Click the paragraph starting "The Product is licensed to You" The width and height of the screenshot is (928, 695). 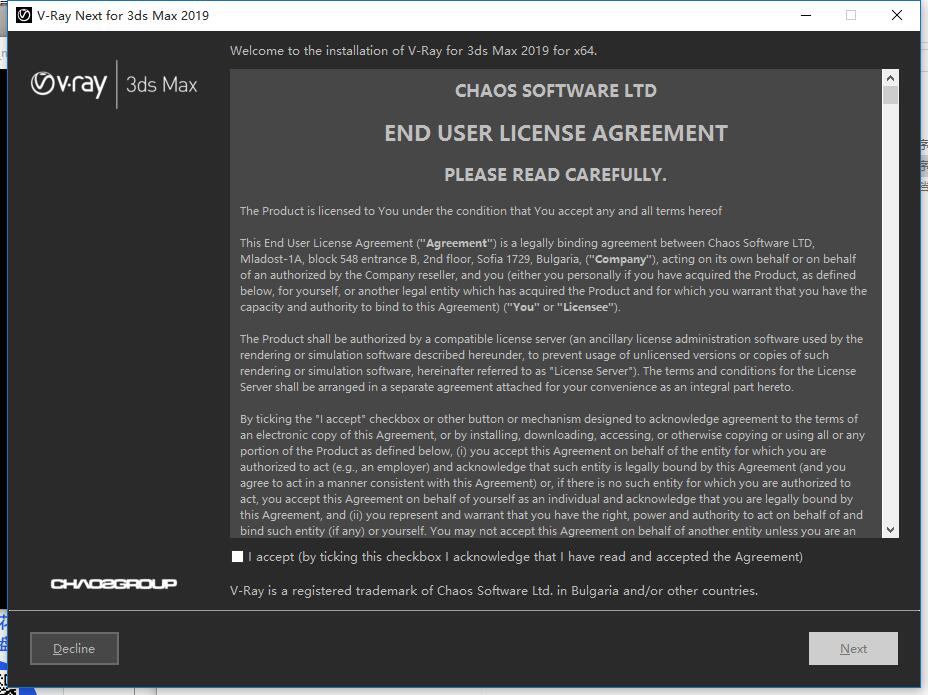[481, 211]
